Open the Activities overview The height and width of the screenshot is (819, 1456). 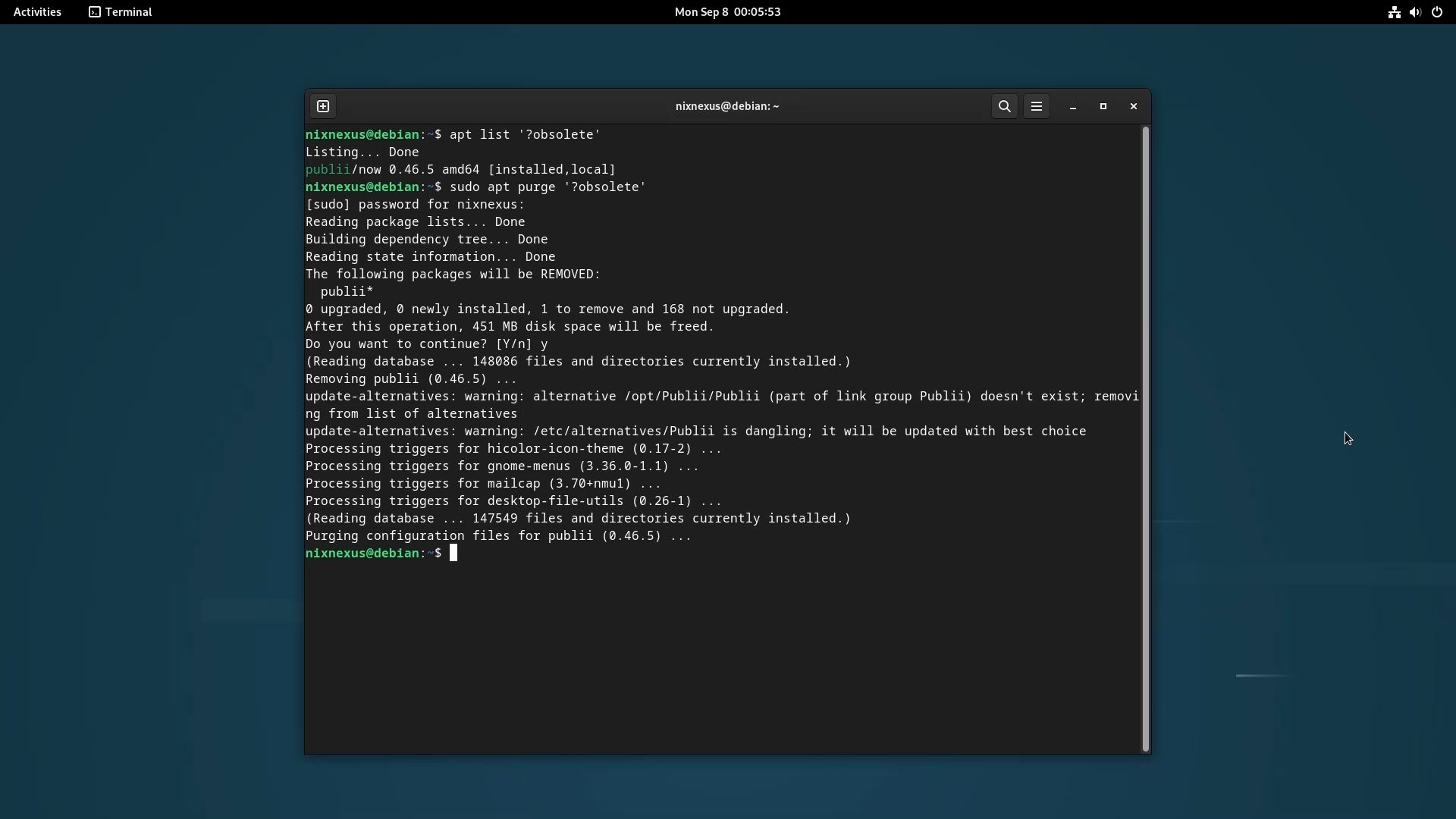[x=37, y=12]
